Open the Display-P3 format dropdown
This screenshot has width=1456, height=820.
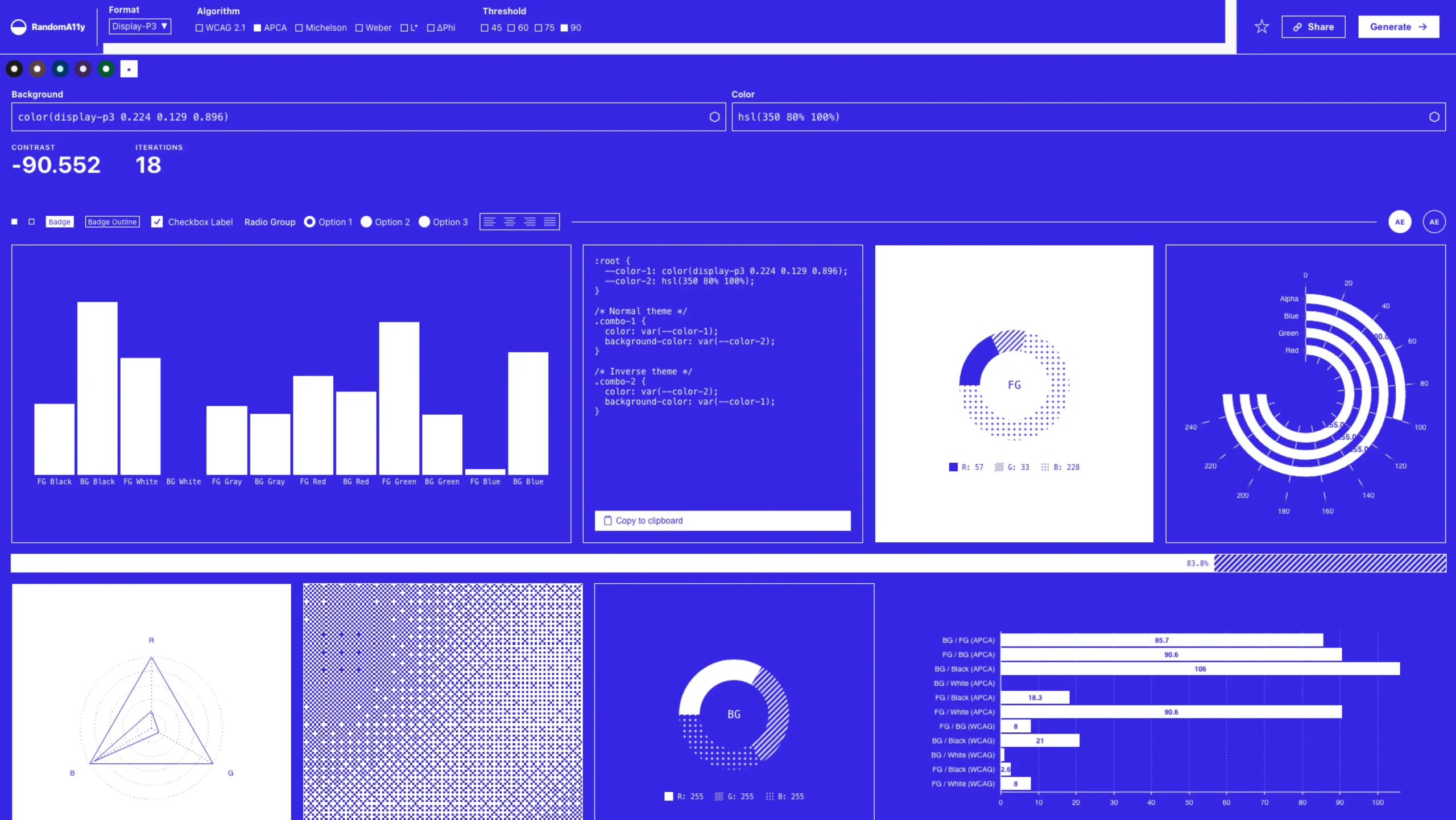[x=139, y=26]
